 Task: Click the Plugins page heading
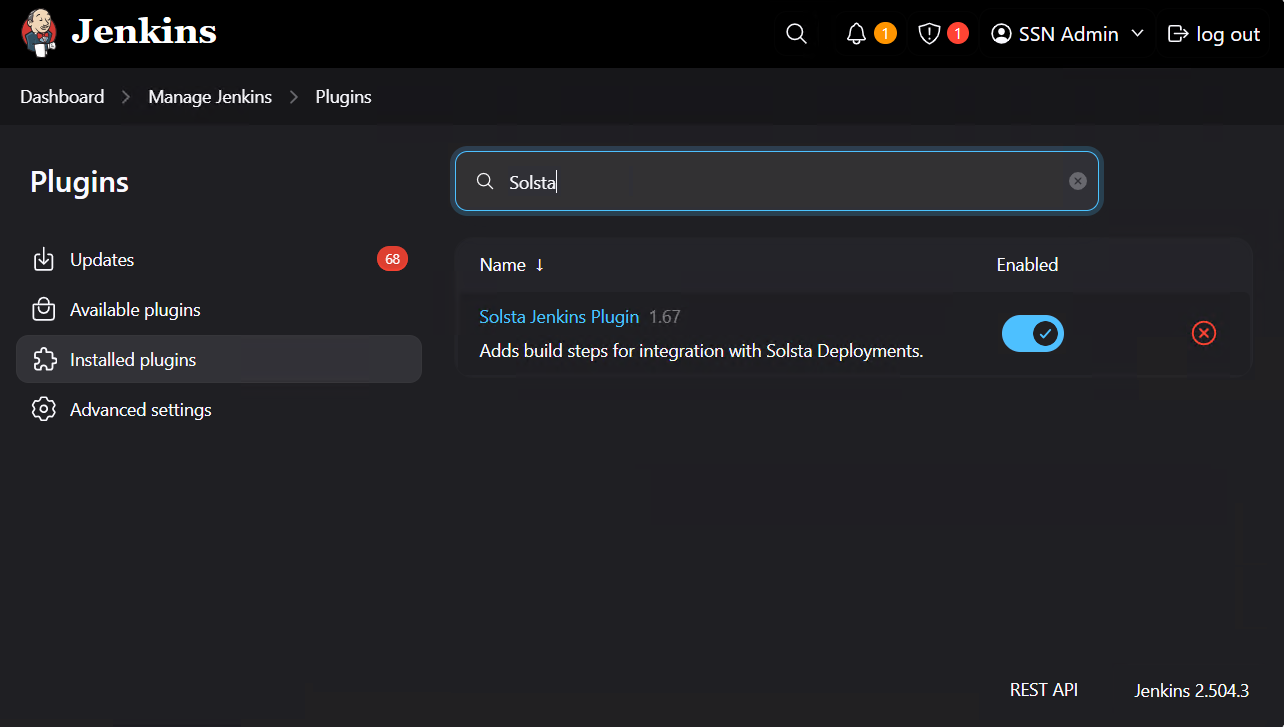pos(79,182)
